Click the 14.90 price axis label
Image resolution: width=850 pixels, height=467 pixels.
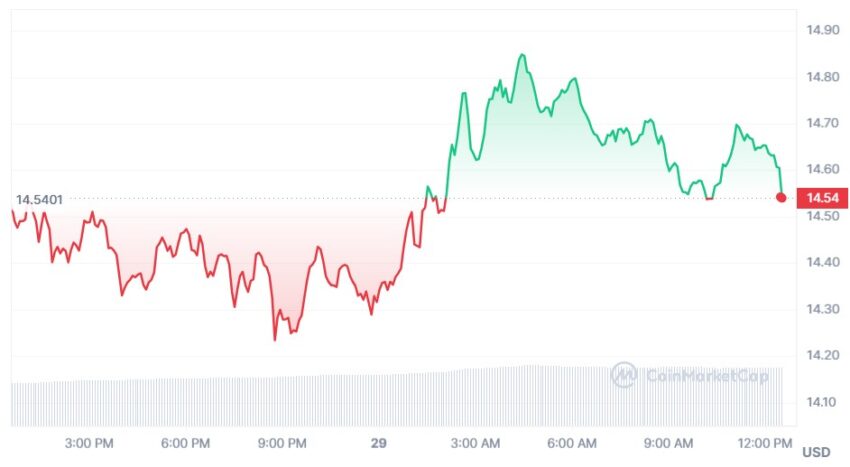822,30
